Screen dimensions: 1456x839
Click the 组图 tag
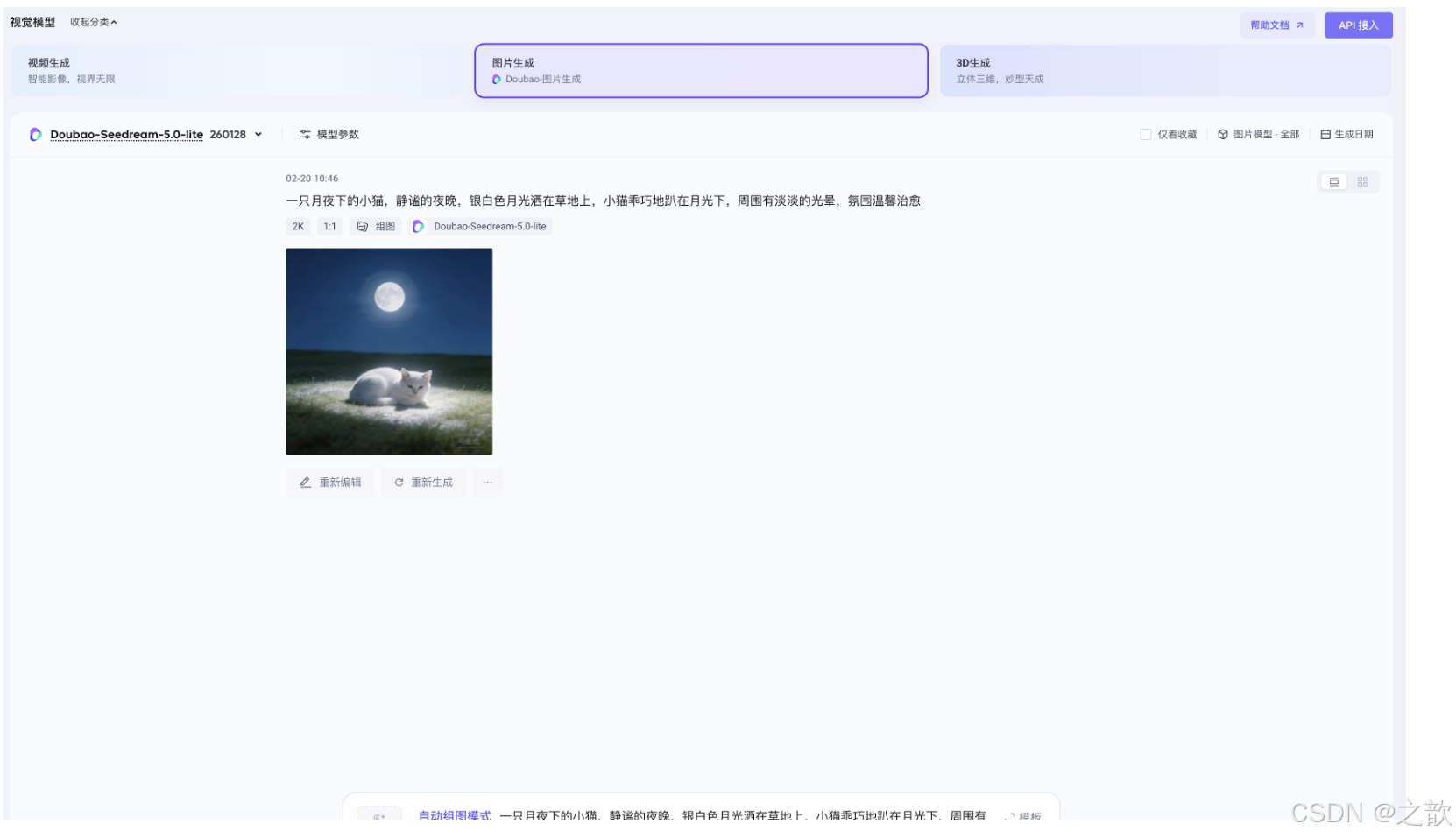376,226
